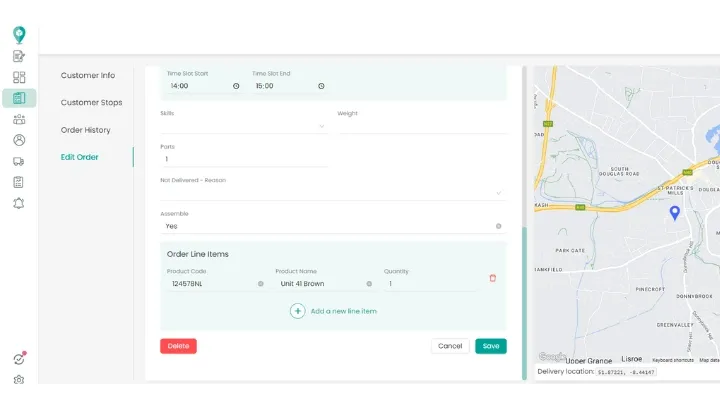Expand the Not Delivered - Reason dropdown
Viewport: 720px width, 405px height.
[498, 193]
